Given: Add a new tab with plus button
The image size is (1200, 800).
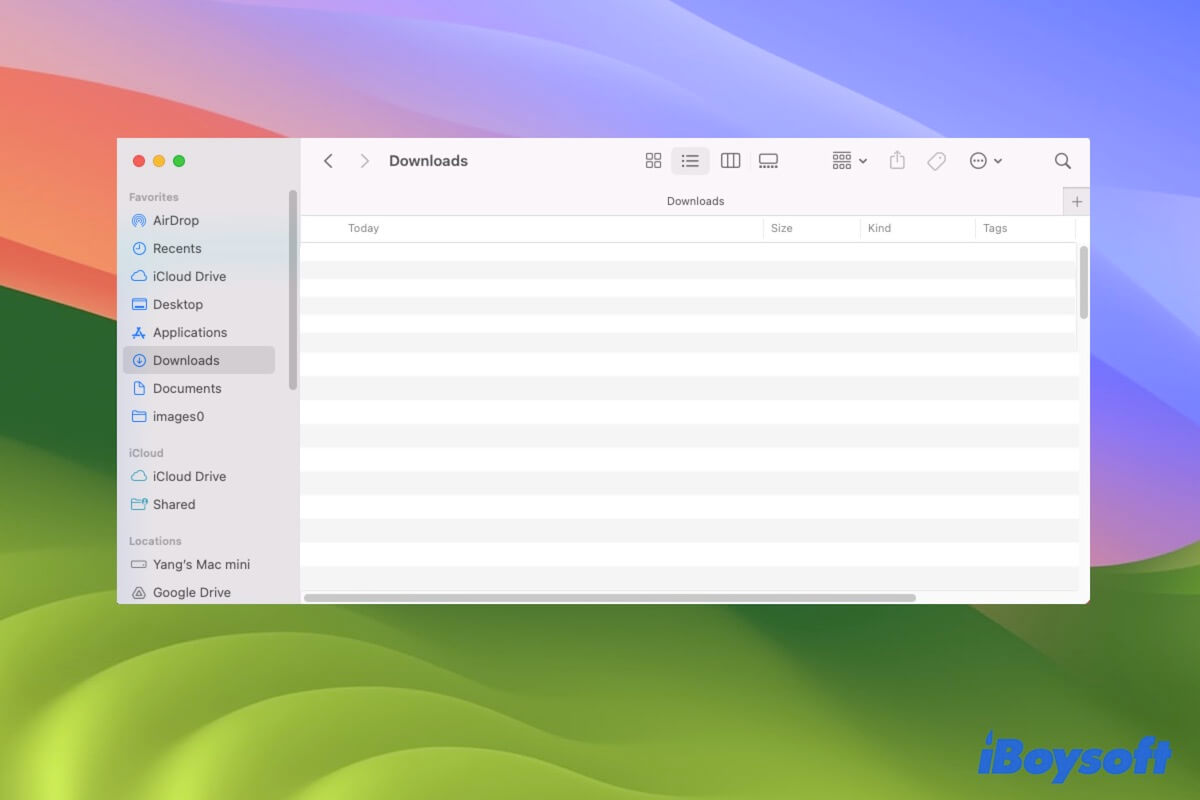Looking at the screenshot, I should point(1076,201).
